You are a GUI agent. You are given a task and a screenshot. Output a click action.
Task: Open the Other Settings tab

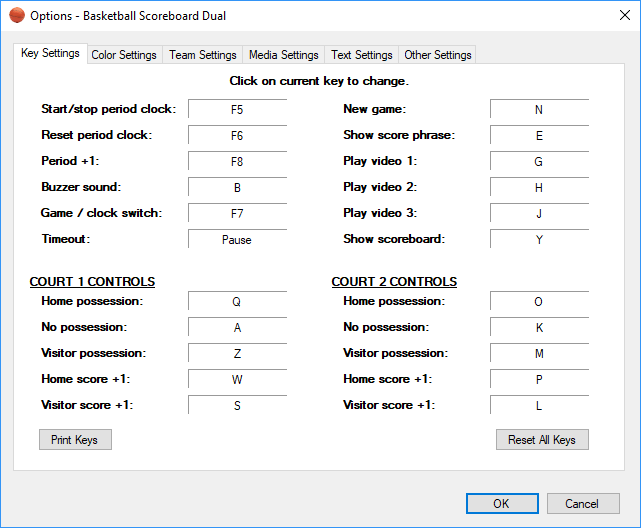437,55
